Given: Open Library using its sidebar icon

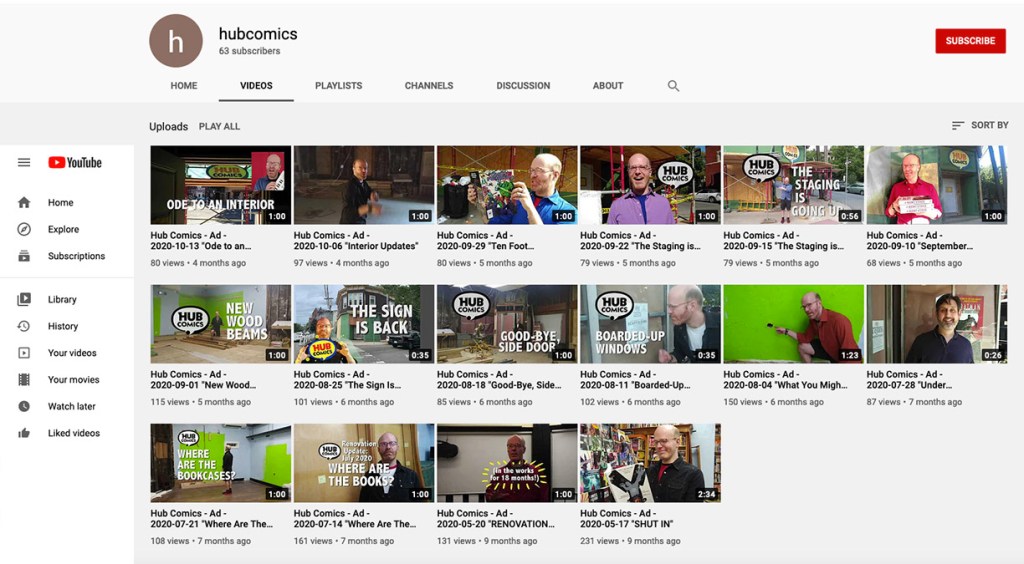Looking at the screenshot, I should tap(24, 300).
